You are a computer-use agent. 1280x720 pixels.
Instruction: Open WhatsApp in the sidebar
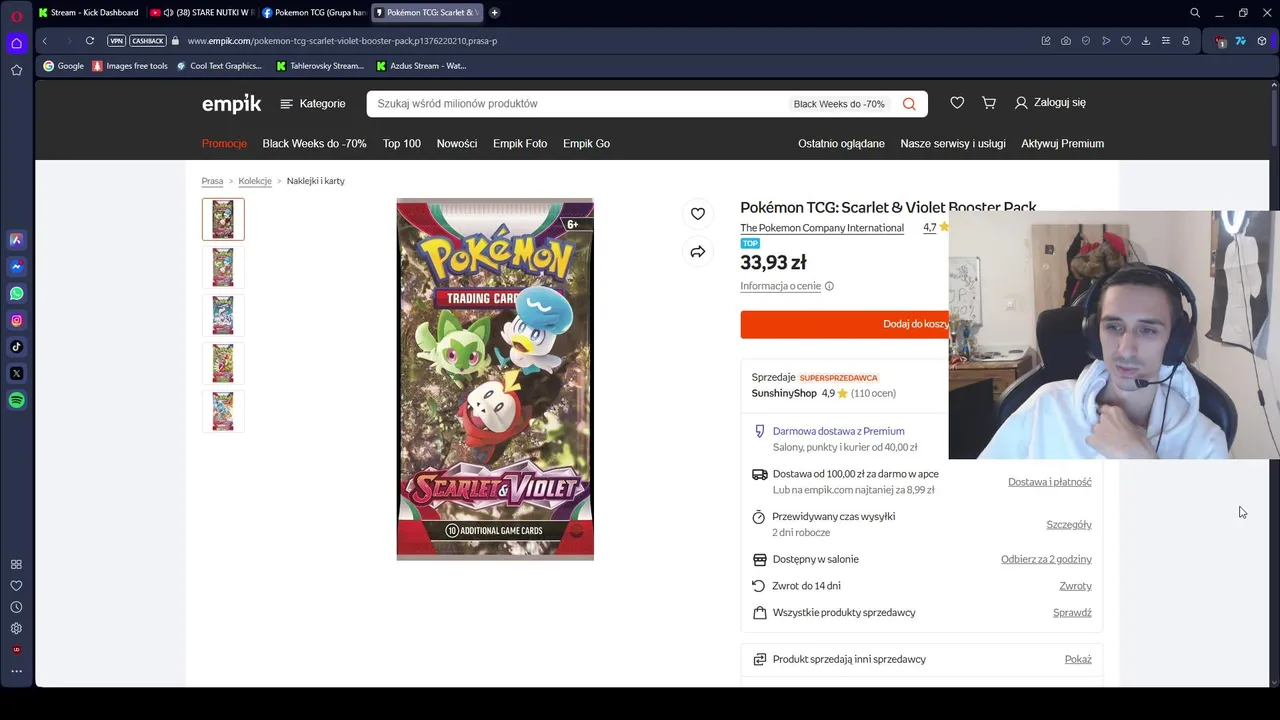16,293
